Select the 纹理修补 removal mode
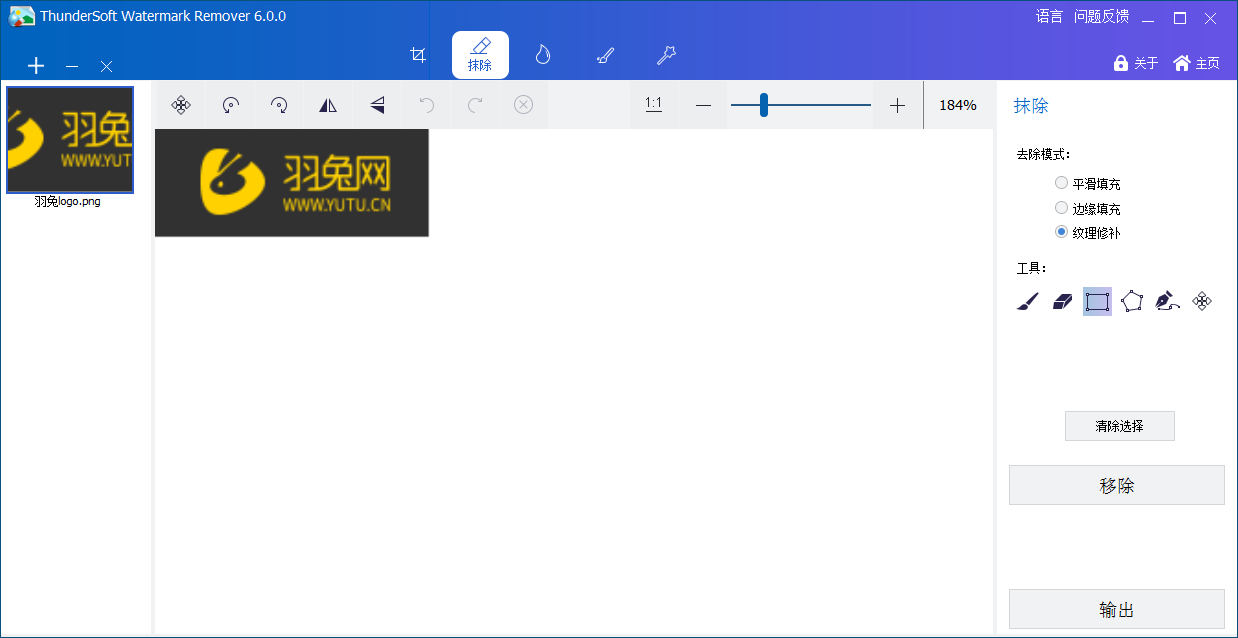 pyautogui.click(x=1060, y=232)
